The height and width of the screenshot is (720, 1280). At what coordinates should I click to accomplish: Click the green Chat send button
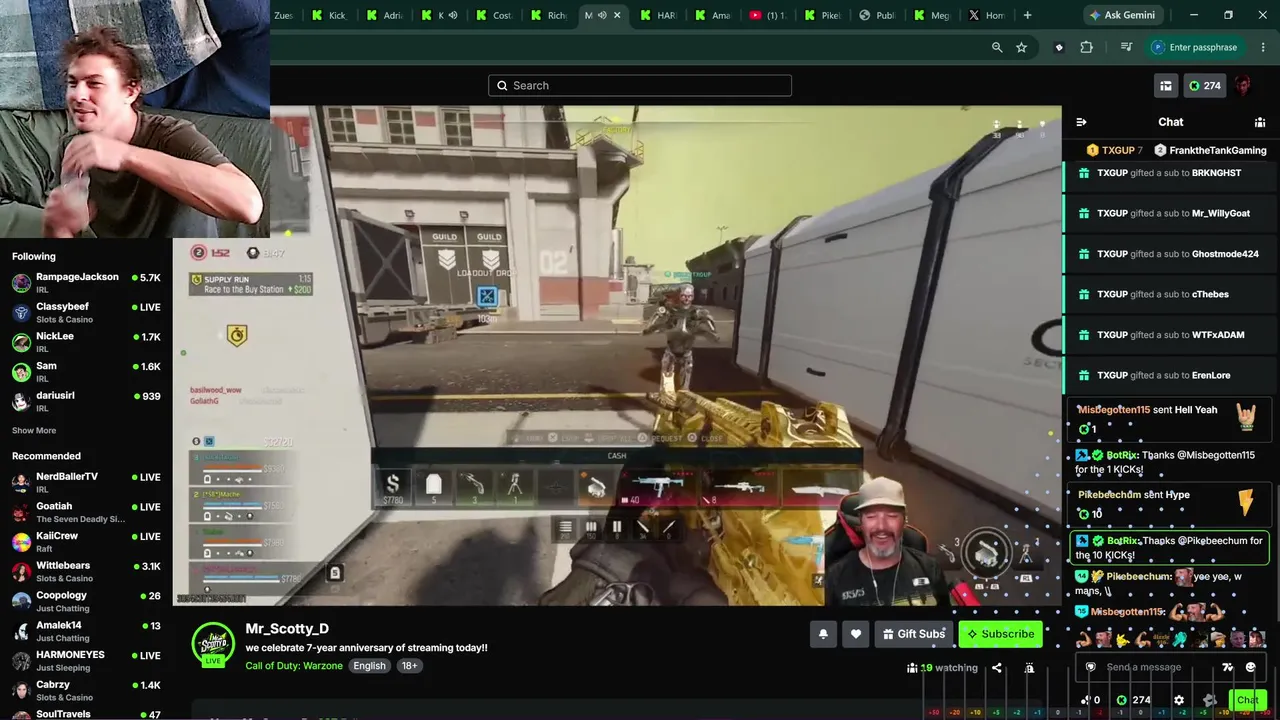point(1247,700)
